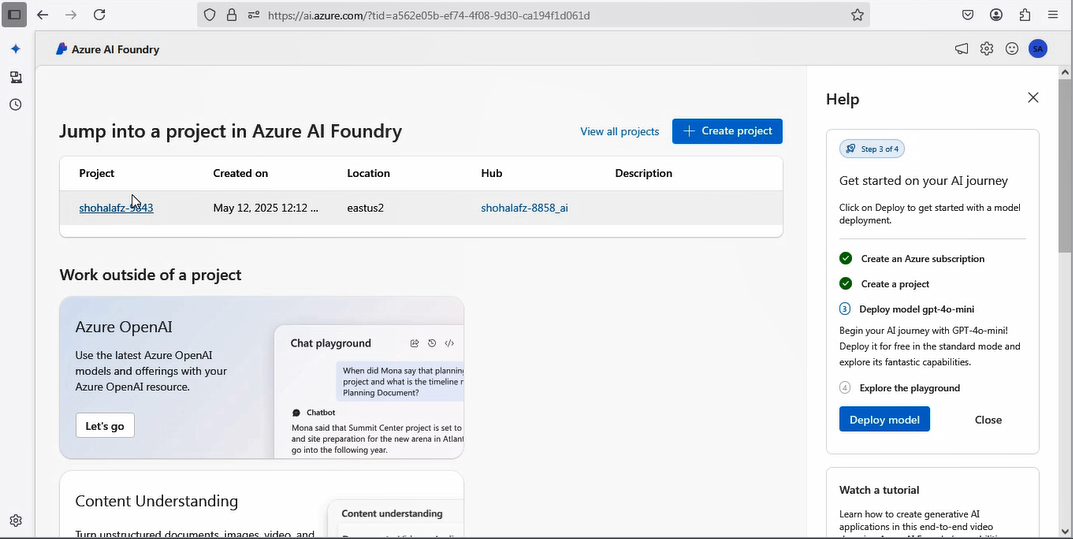Open the Firefox account icon
Screen dimensions: 1073x539
pos(996,14)
